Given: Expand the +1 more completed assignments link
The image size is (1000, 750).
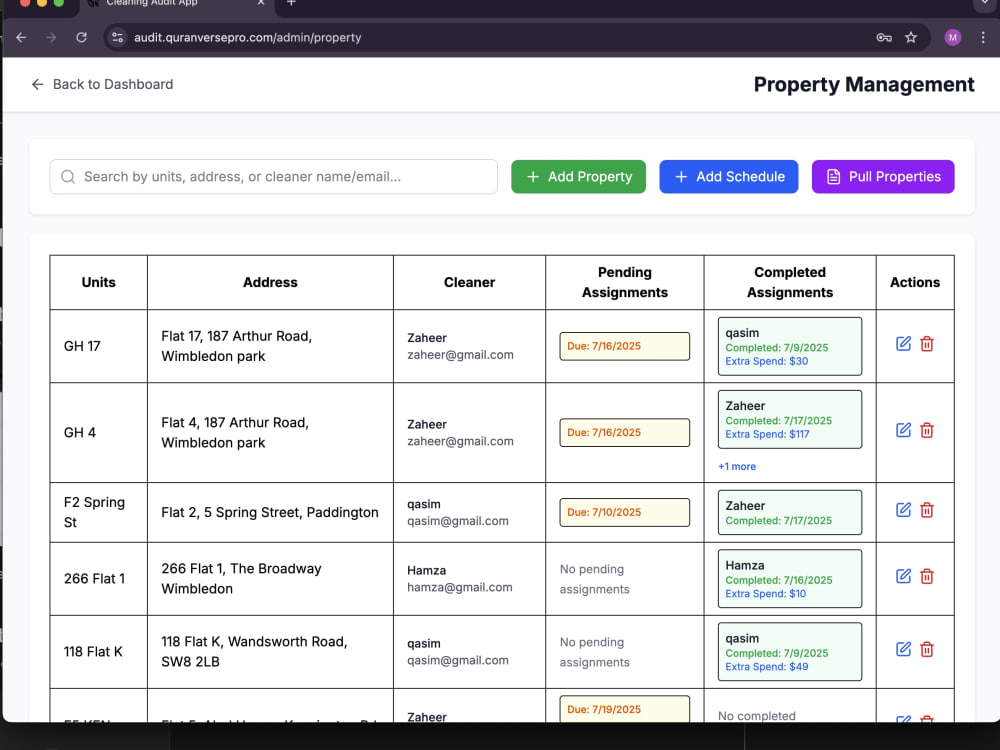Looking at the screenshot, I should pyautogui.click(x=737, y=466).
